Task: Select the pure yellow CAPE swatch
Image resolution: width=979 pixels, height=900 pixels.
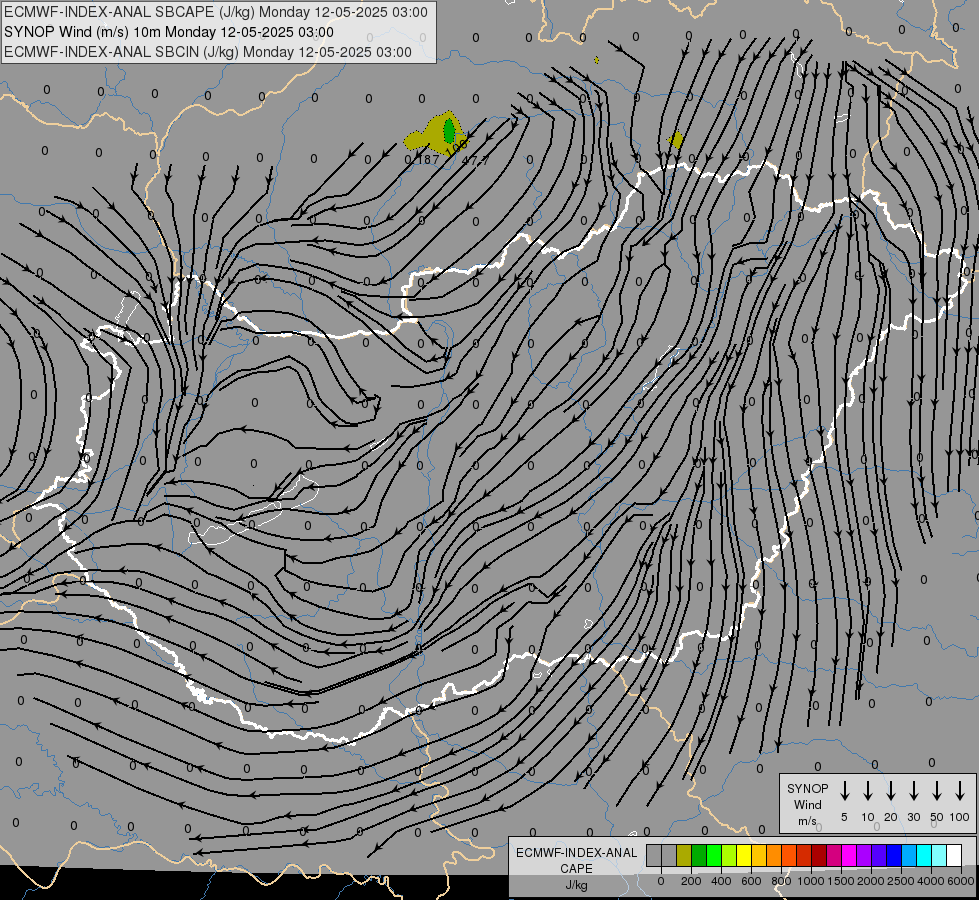Action: [744, 855]
